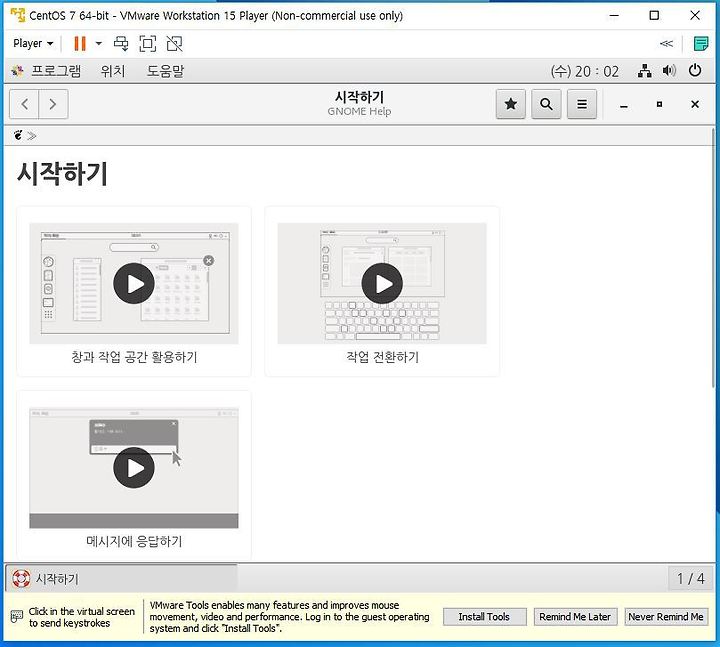Close the GNOME Help window
This screenshot has height=647, width=720.
click(x=695, y=105)
